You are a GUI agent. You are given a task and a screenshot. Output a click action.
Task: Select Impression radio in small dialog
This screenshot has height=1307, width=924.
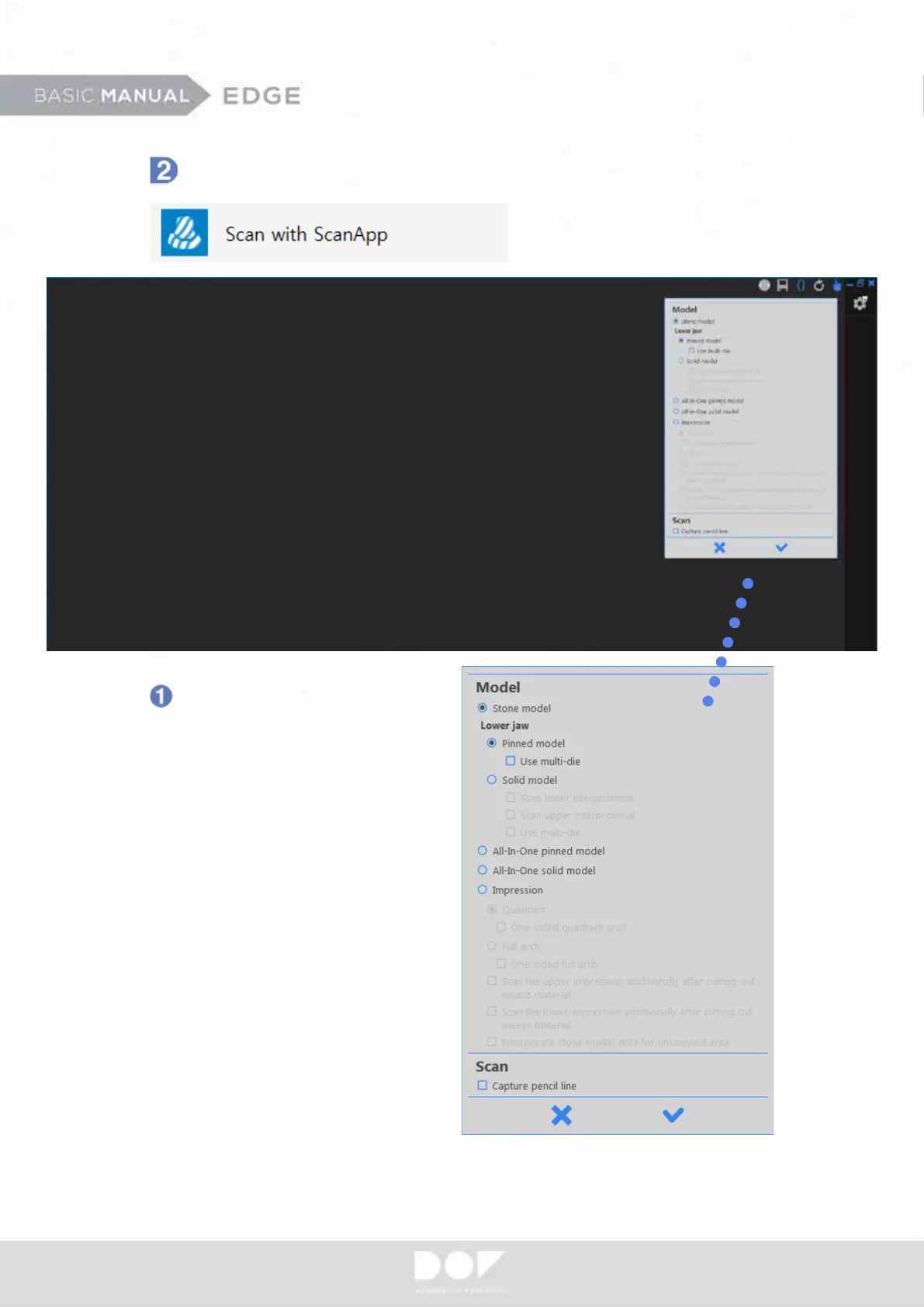point(676,422)
